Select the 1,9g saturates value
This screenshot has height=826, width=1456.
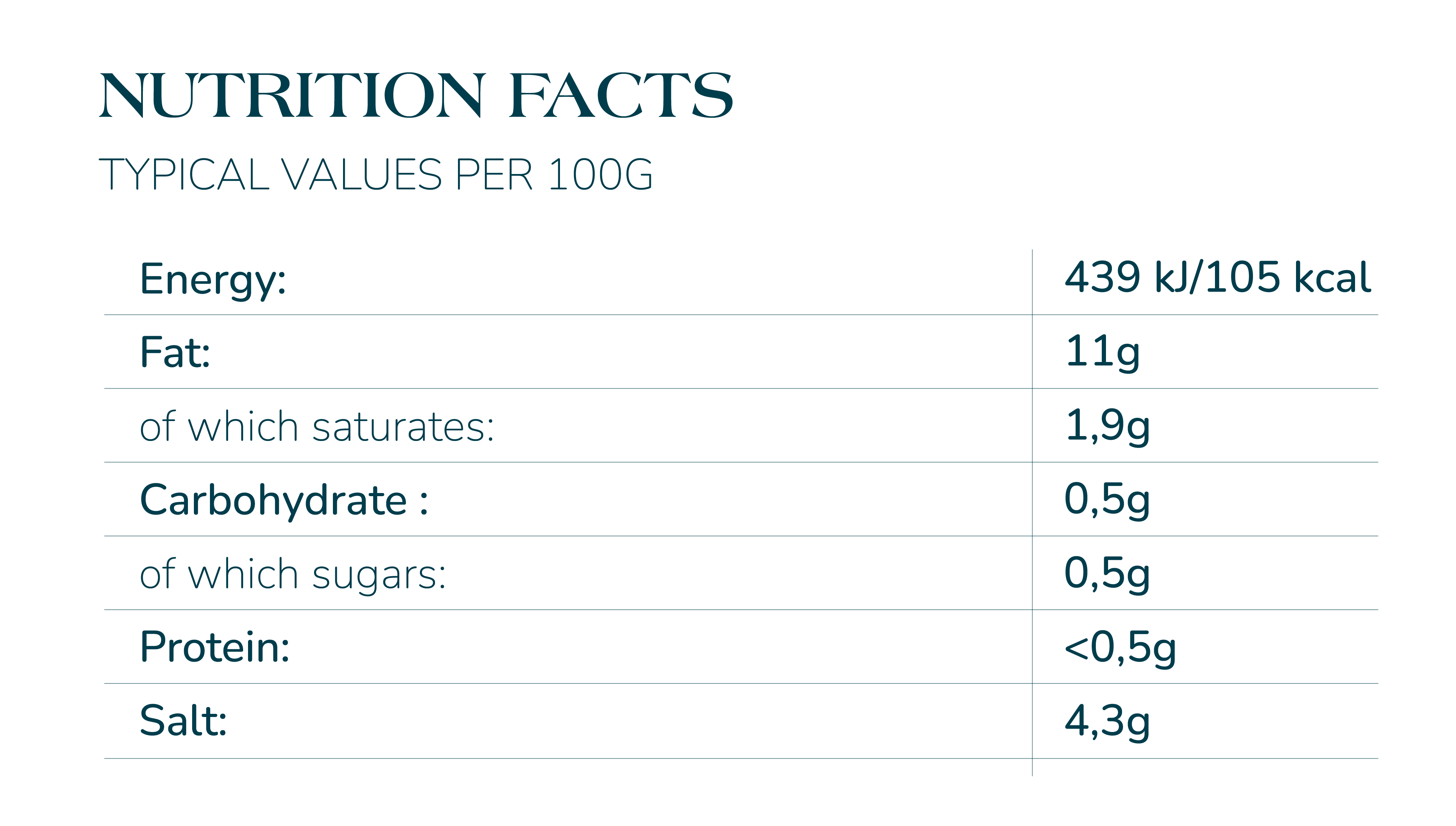pos(1107,426)
